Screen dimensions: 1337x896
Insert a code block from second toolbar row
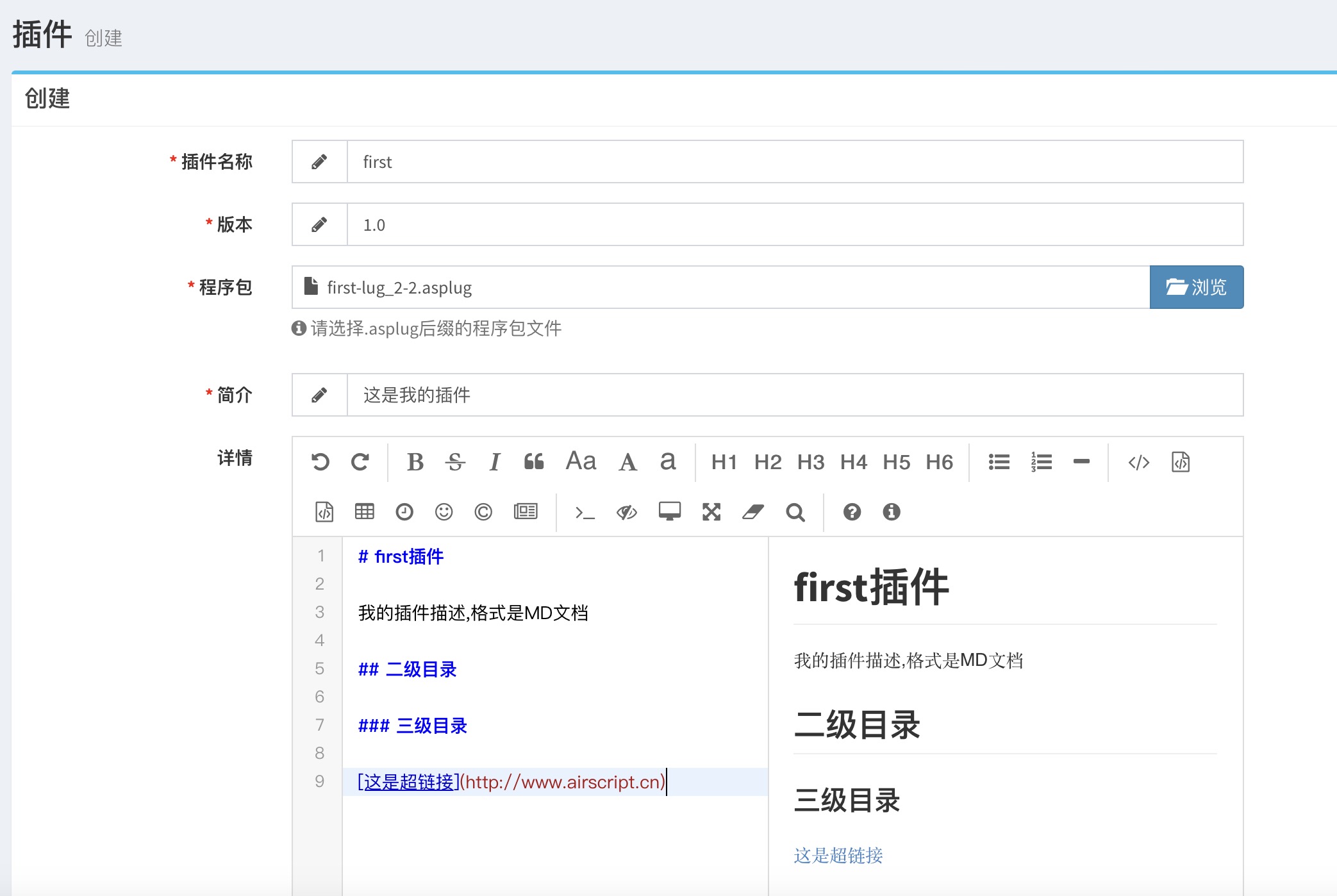coord(324,512)
